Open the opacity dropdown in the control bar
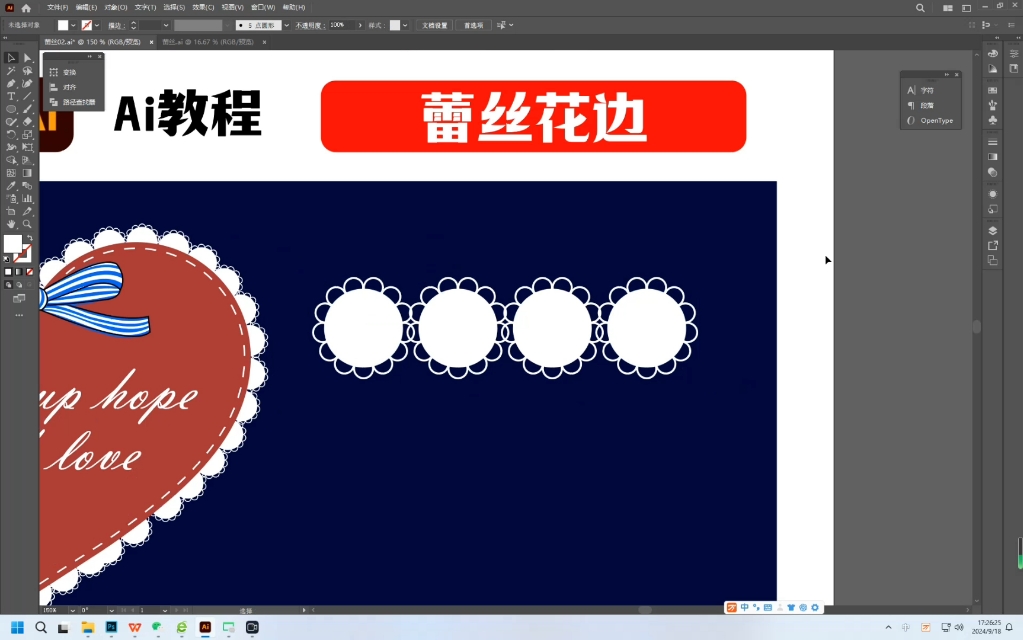 coord(360,25)
